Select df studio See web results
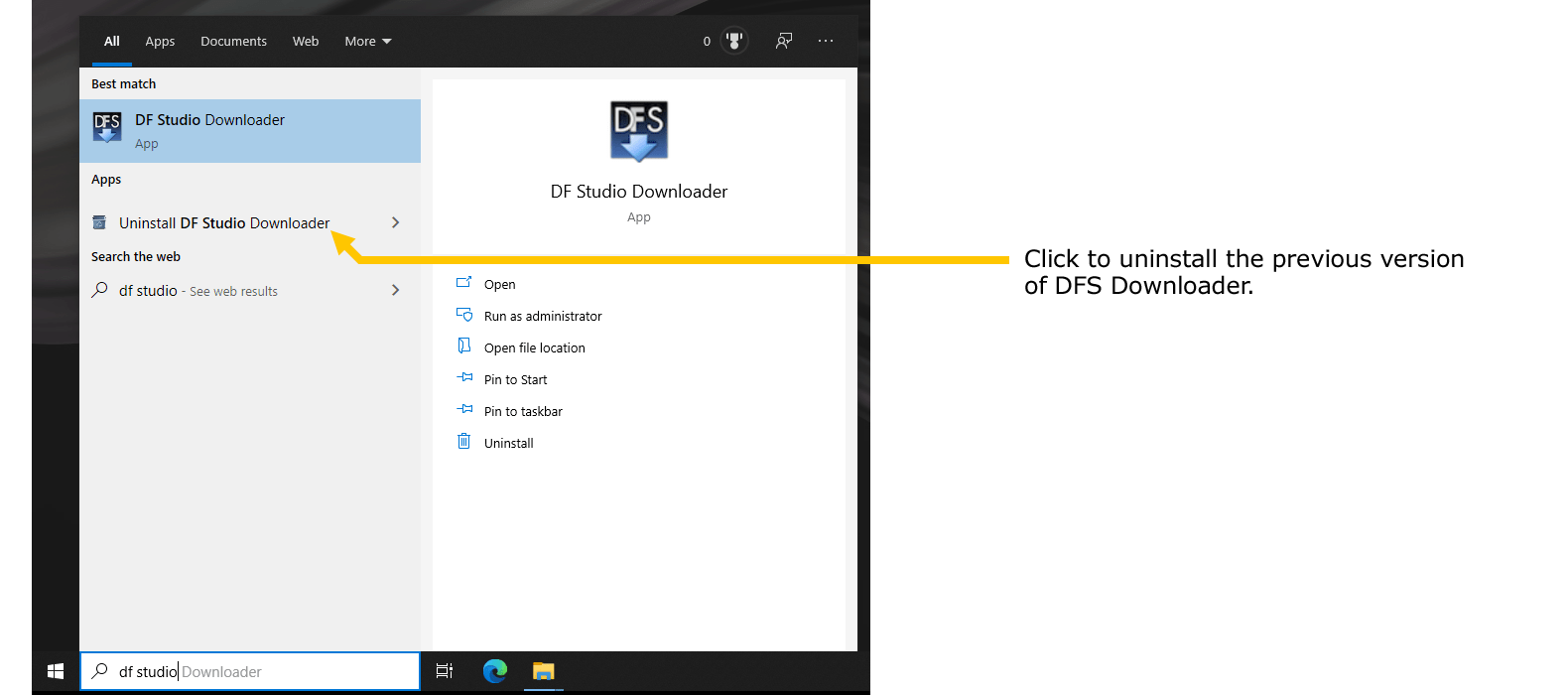This screenshot has width=1568, height=695. [250, 290]
